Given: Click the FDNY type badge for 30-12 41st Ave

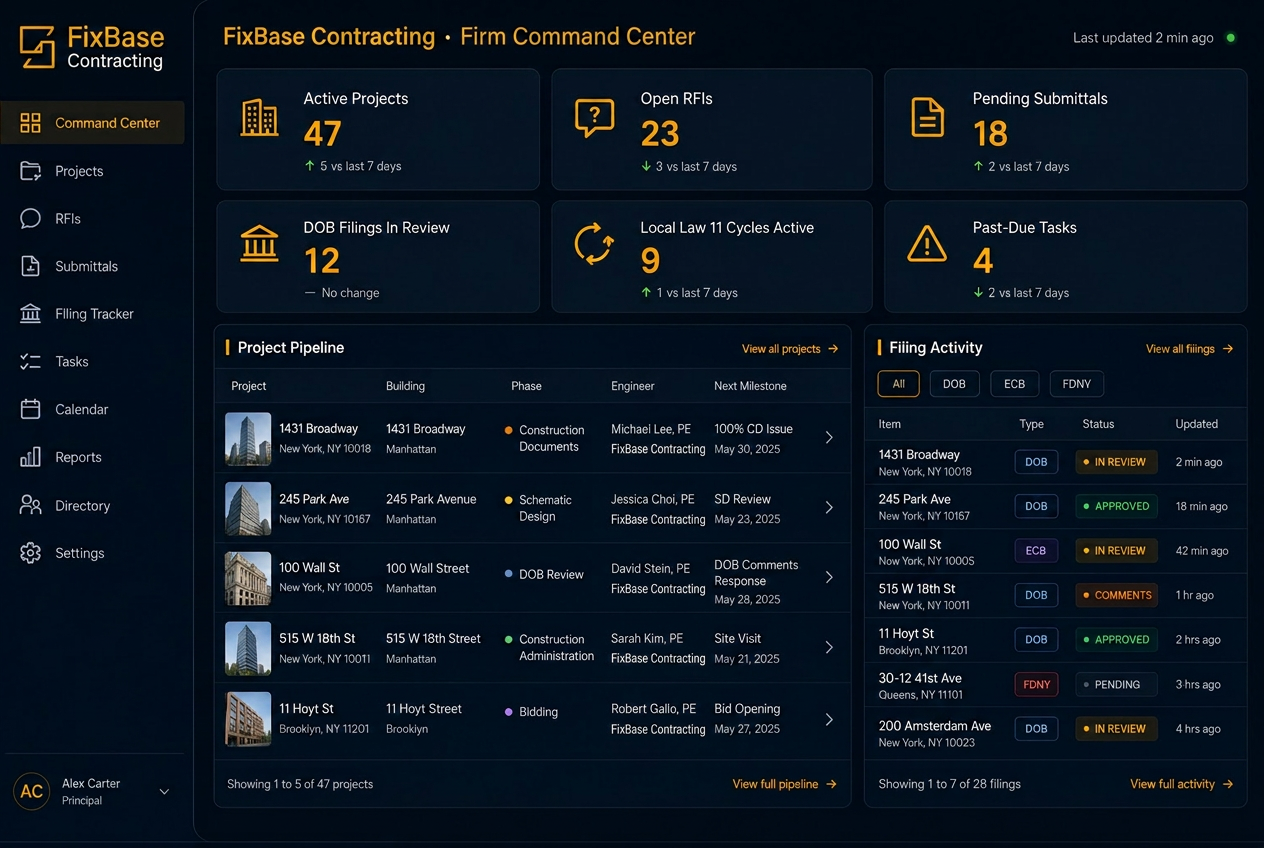Looking at the screenshot, I should point(1036,685).
